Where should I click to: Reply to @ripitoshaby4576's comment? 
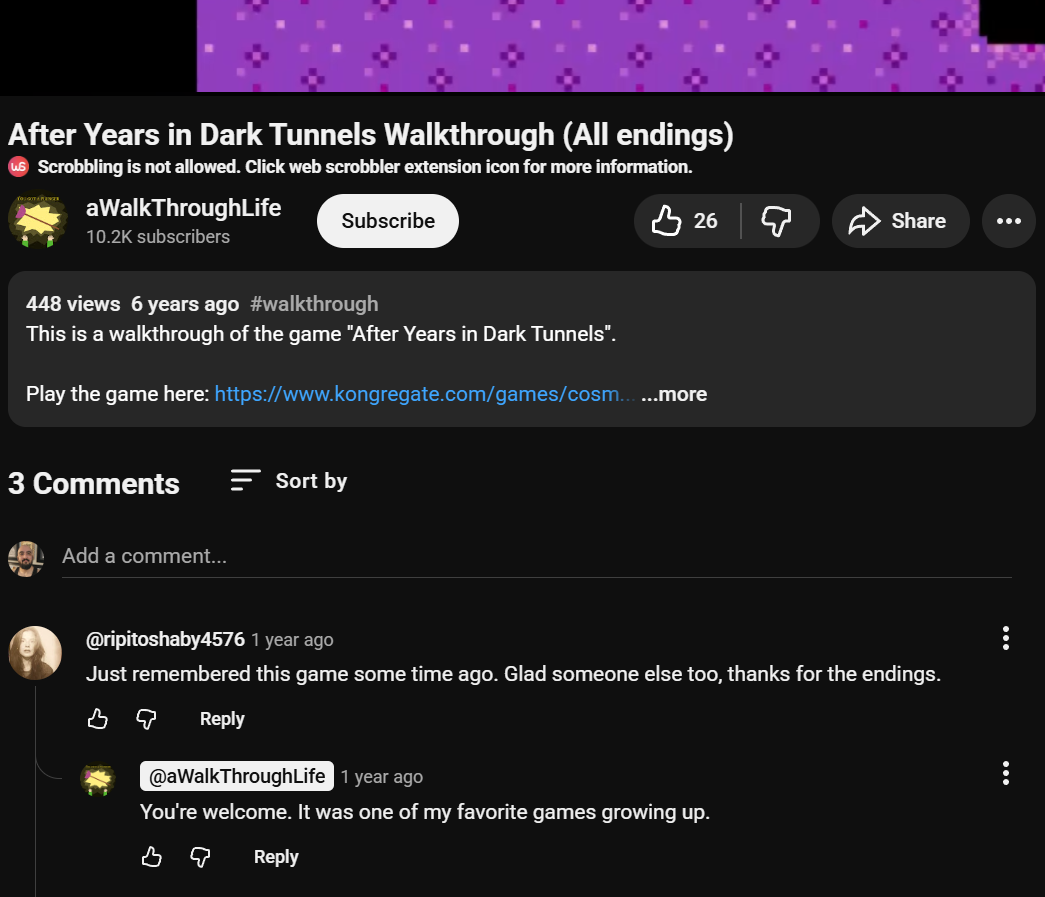[x=222, y=719]
